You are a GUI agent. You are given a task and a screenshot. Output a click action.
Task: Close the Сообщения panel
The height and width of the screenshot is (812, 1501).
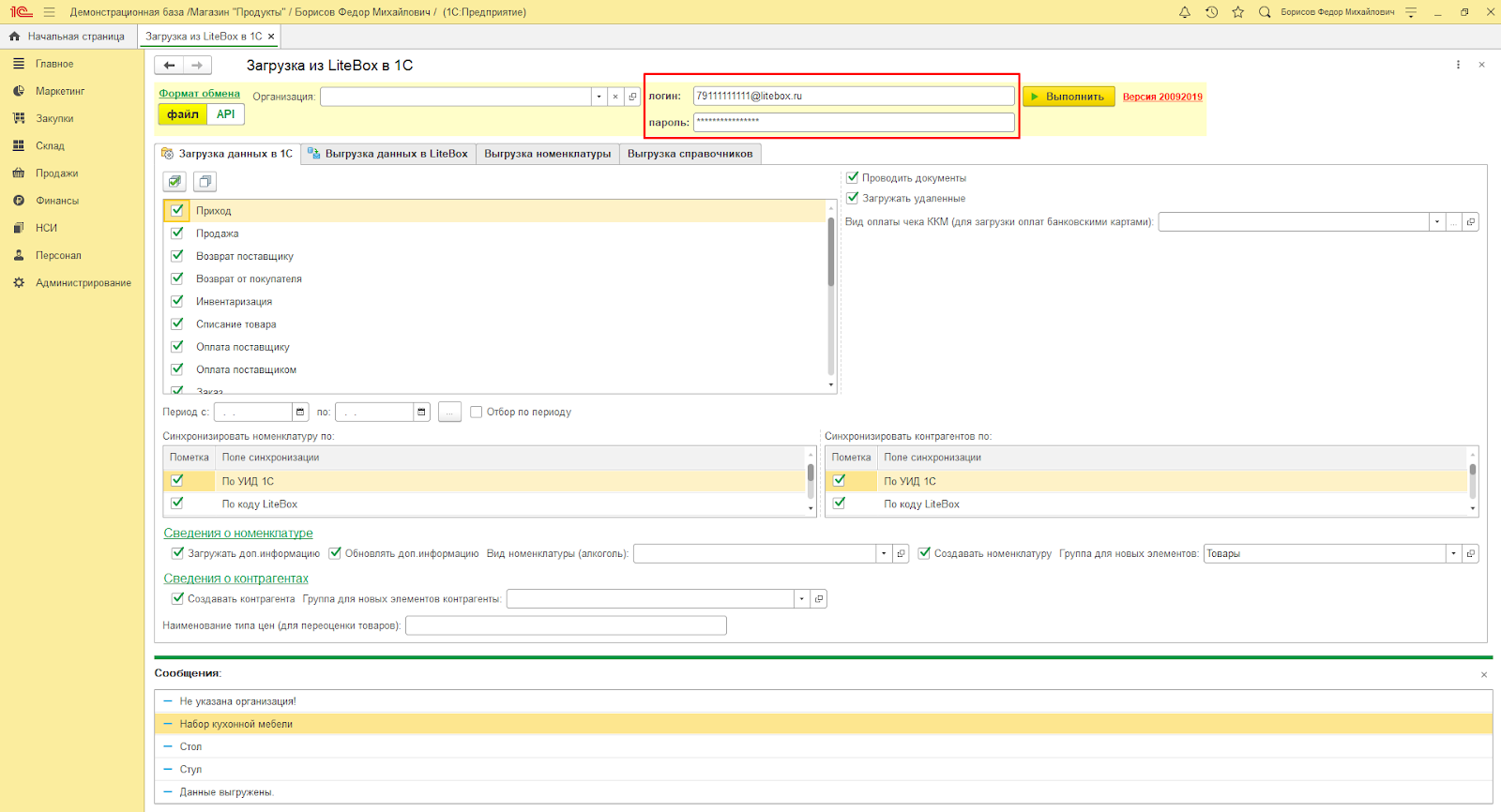1484,674
